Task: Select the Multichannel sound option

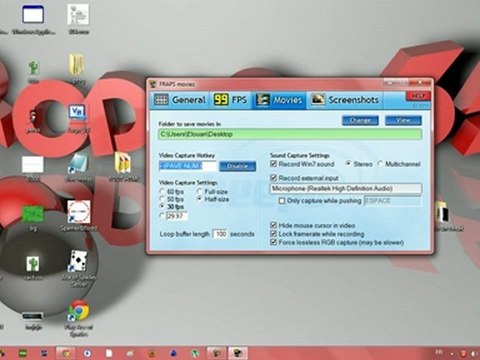Action: (x=380, y=164)
